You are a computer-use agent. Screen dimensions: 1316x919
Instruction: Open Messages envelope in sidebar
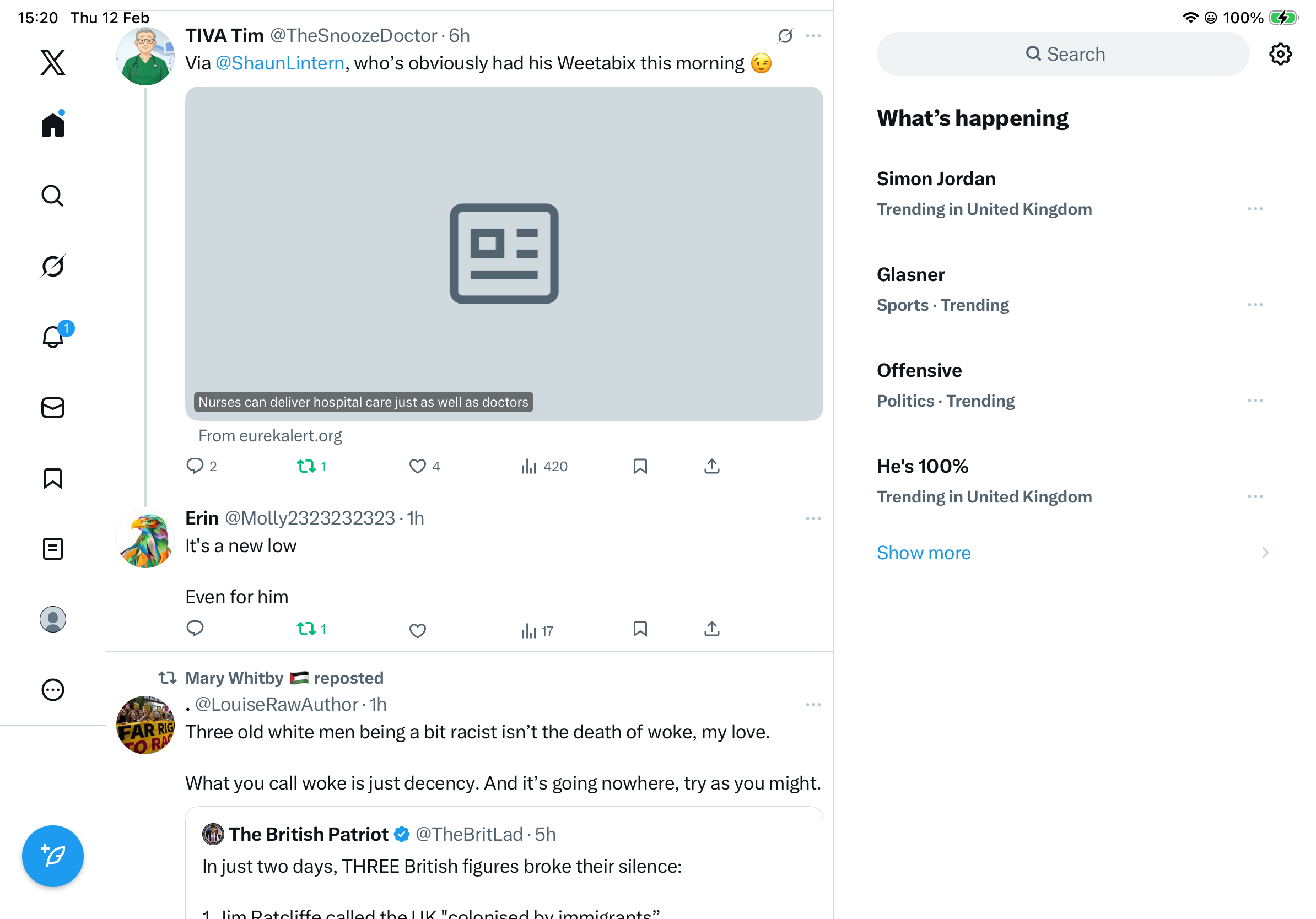53,408
